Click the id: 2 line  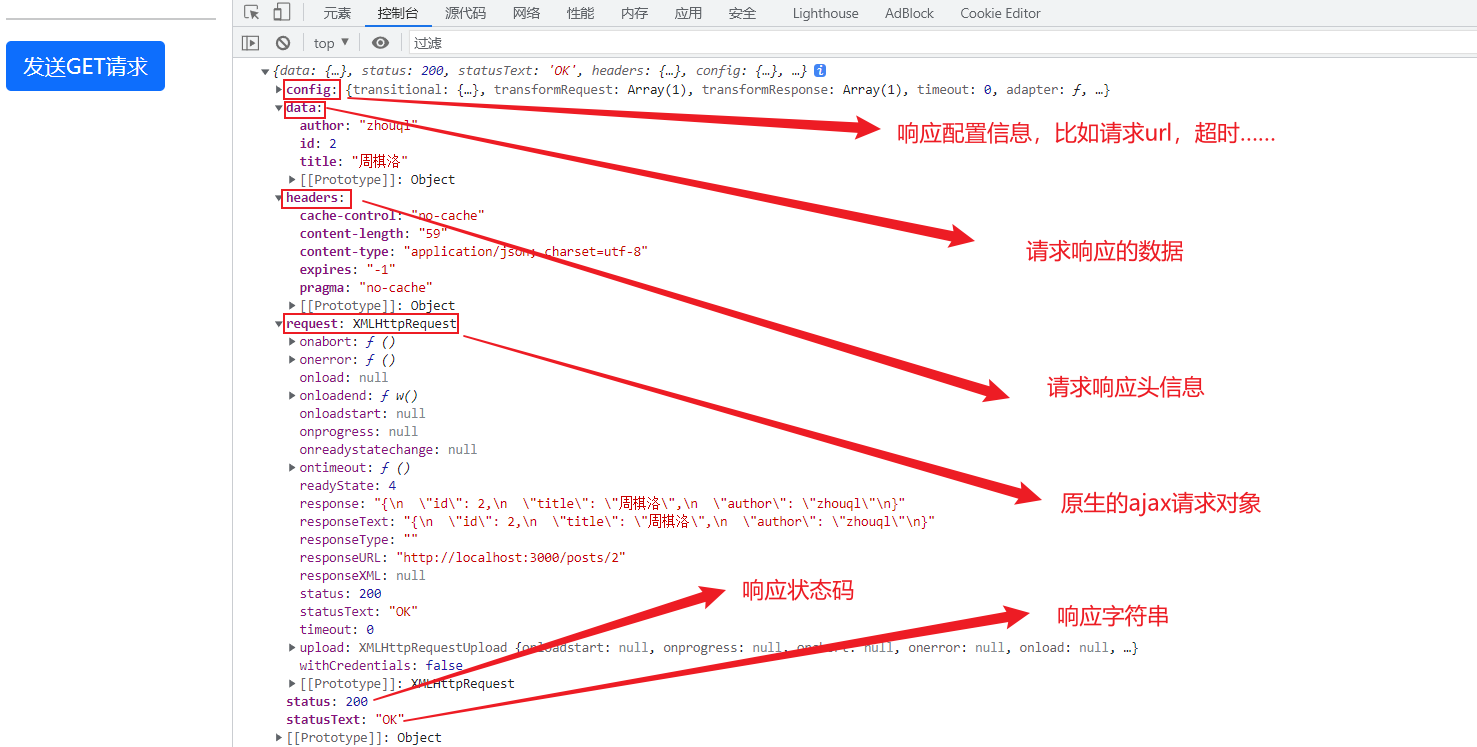tap(318, 144)
